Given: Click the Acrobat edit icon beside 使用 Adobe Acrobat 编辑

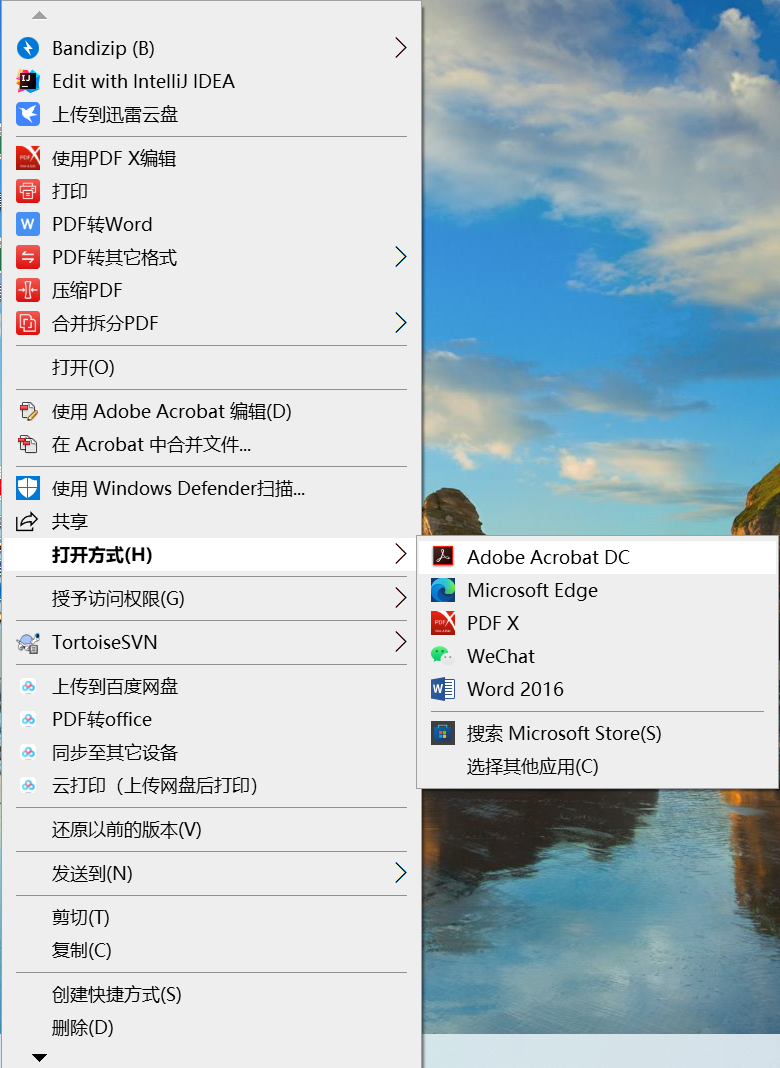Looking at the screenshot, I should 28,411.
